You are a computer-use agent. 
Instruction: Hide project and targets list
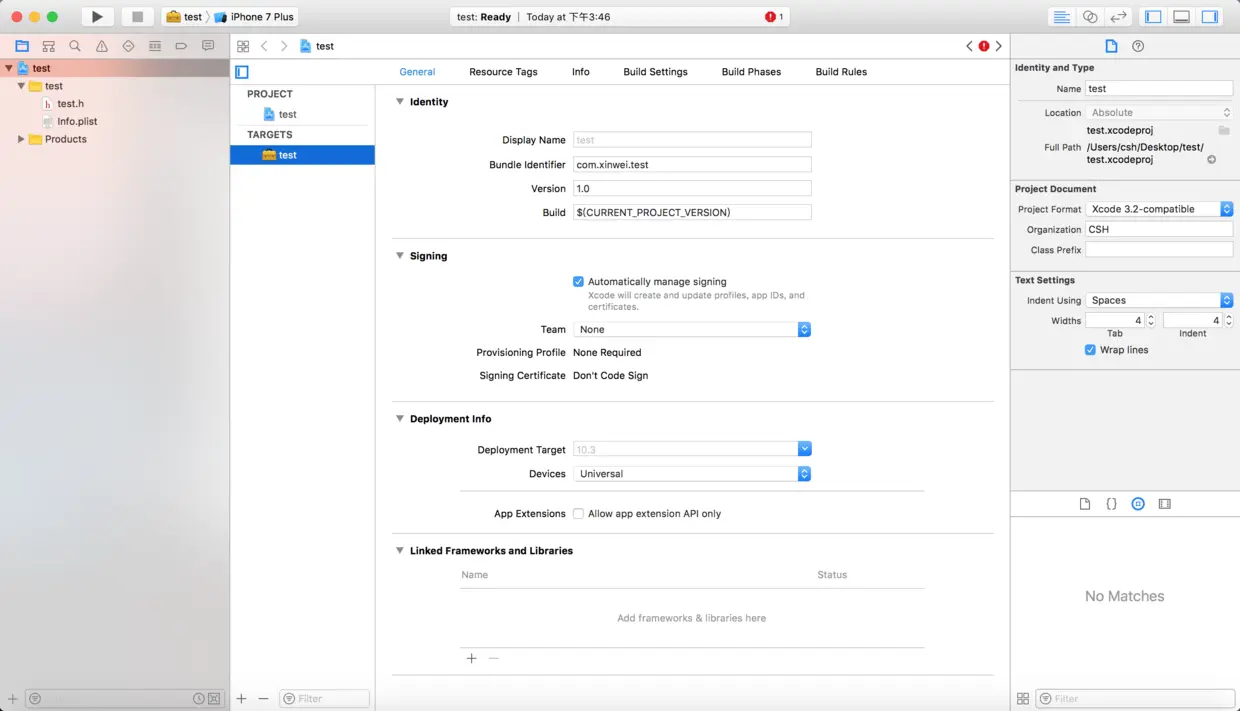(x=241, y=72)
